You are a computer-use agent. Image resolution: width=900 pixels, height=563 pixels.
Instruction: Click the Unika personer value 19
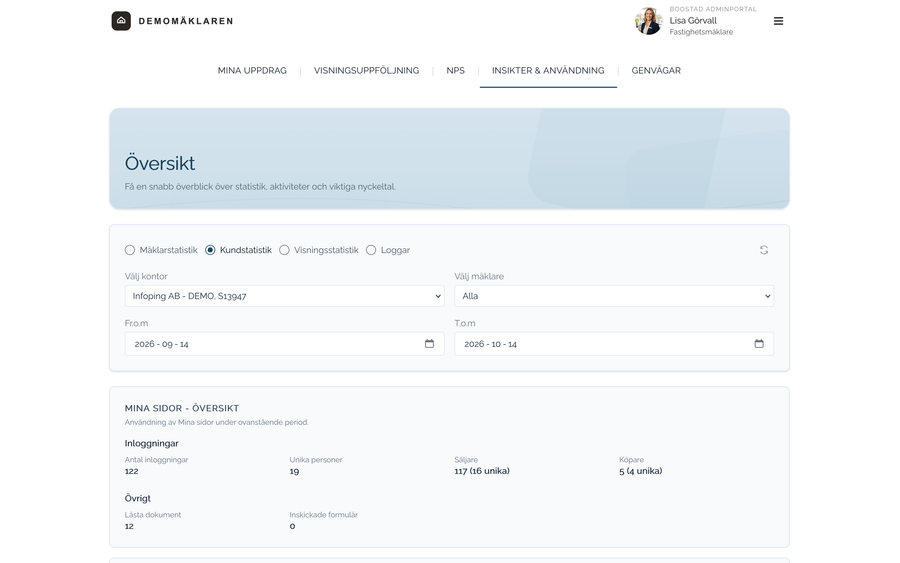[294, 471]
